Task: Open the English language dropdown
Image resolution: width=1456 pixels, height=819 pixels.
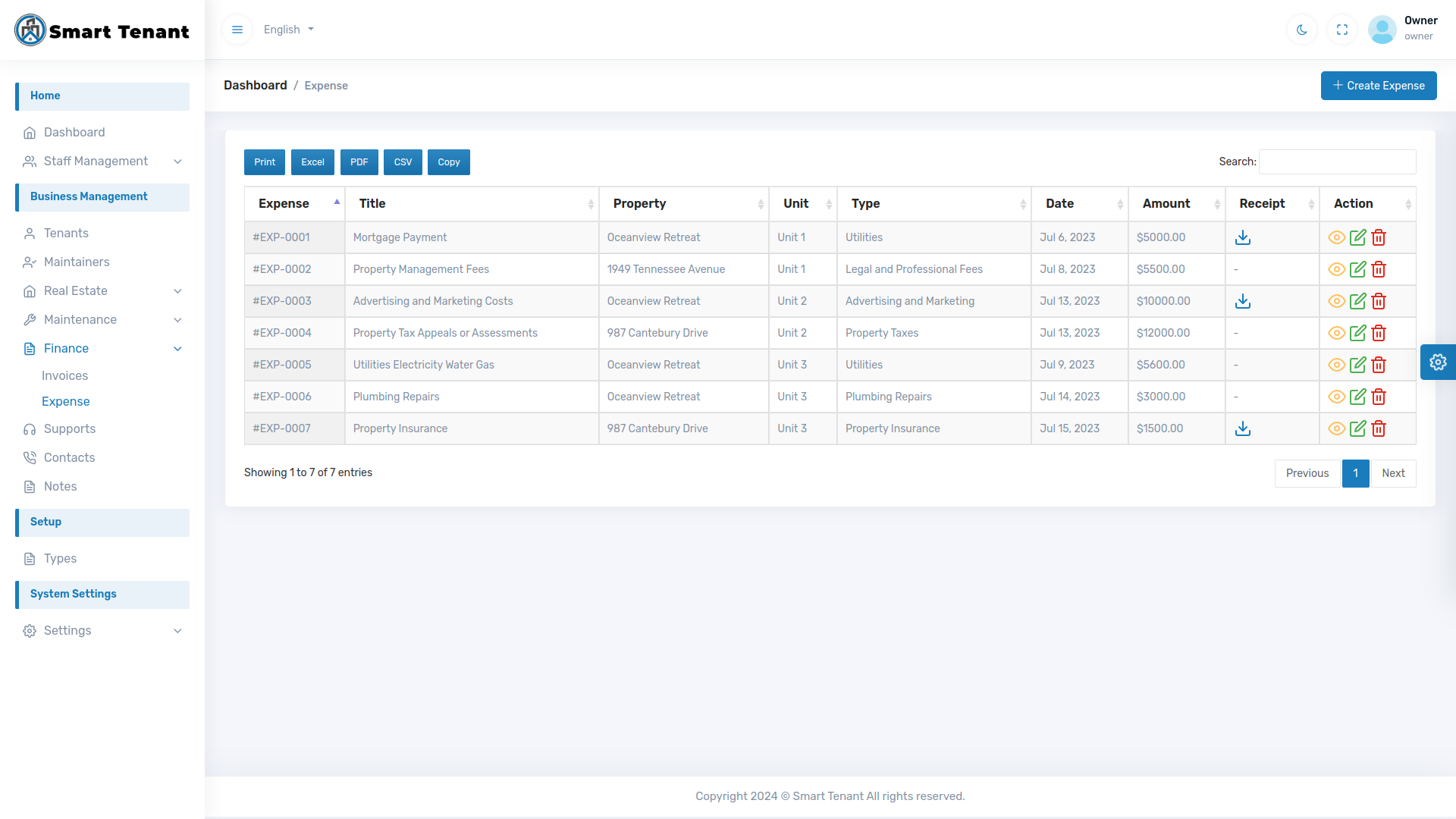Action: pyautogui.click(x=288, y=30)
